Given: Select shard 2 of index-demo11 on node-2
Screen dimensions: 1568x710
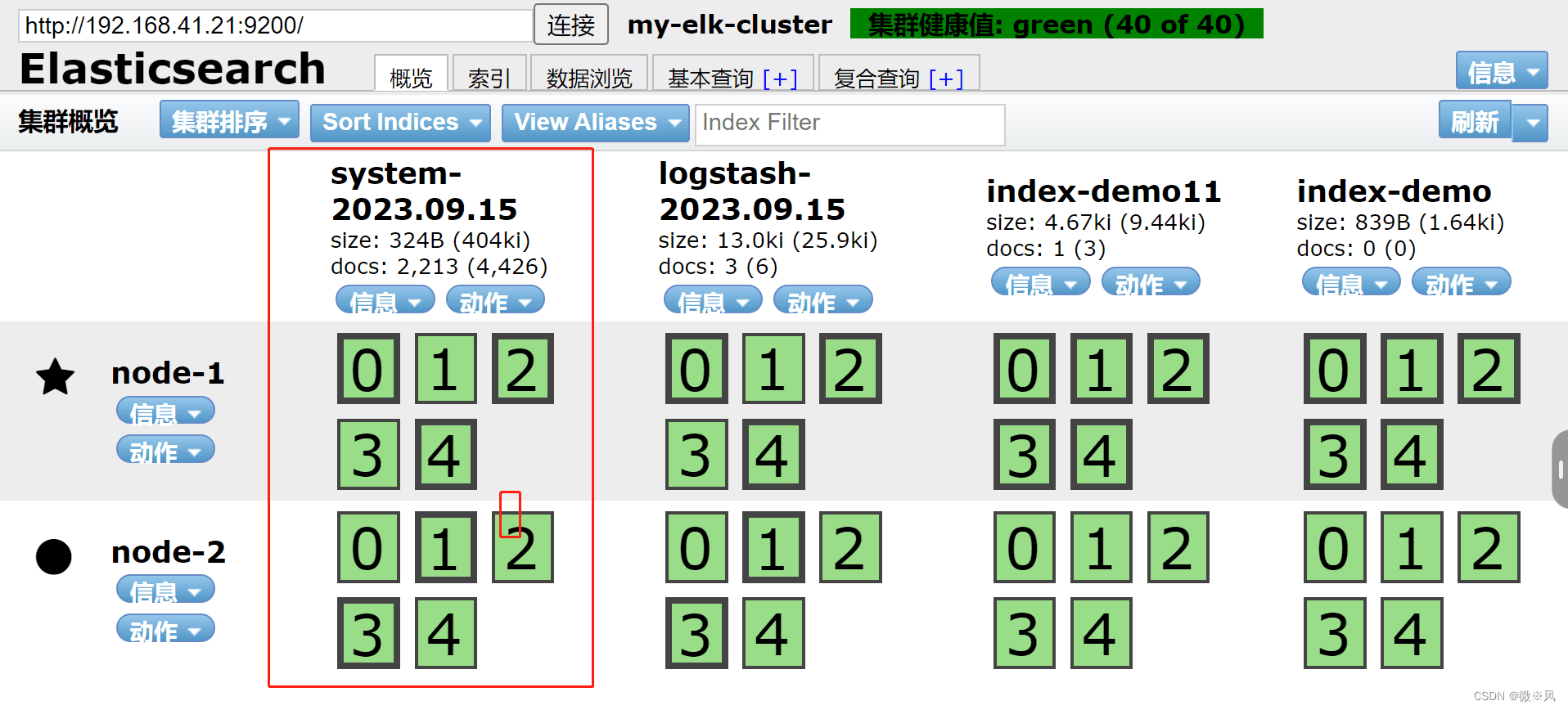Looking at the screenshot, I should pyautogui.click(x=1178, y=547).
